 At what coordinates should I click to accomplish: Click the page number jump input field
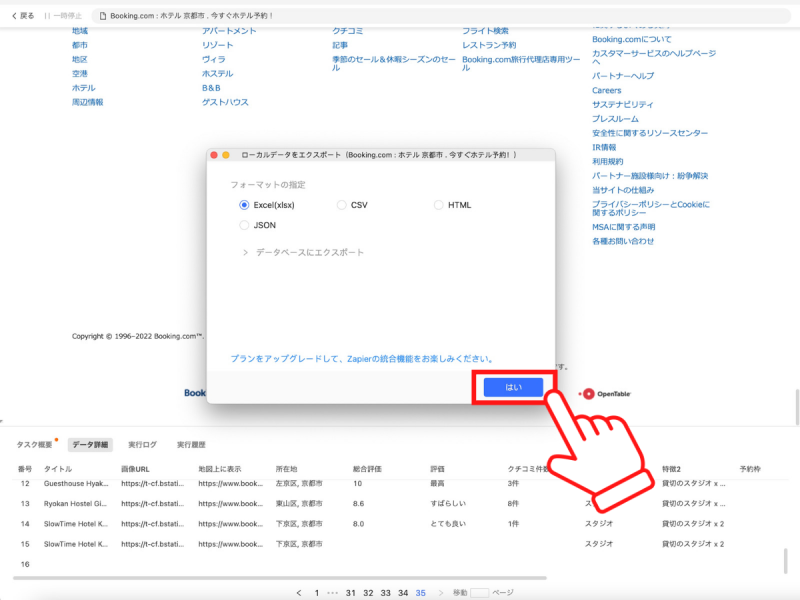pyautogui.click(x=480, y=593)
